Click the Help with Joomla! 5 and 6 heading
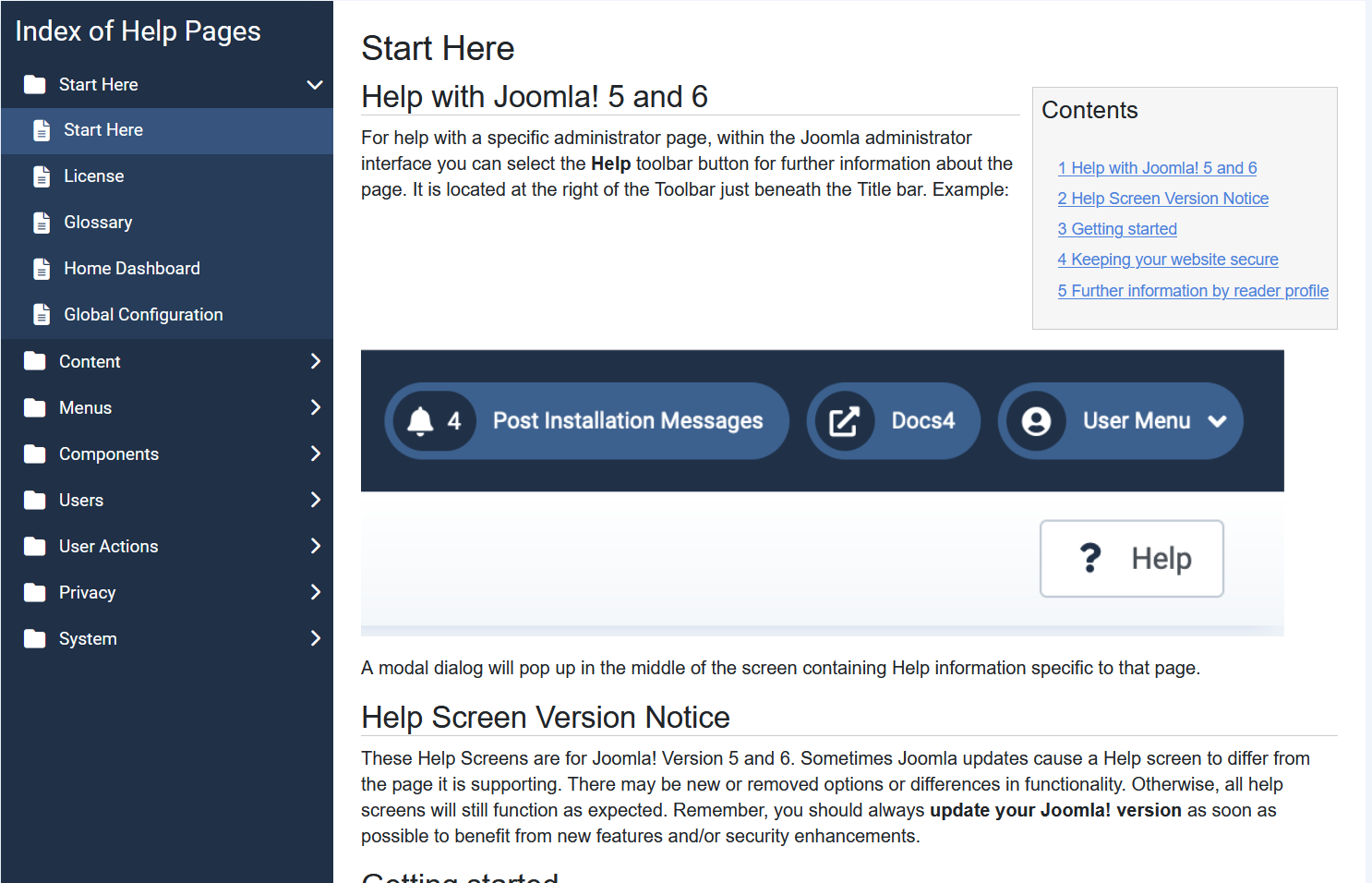The height and width of the screenshot is (883, 1372). (x=535, y=97)
